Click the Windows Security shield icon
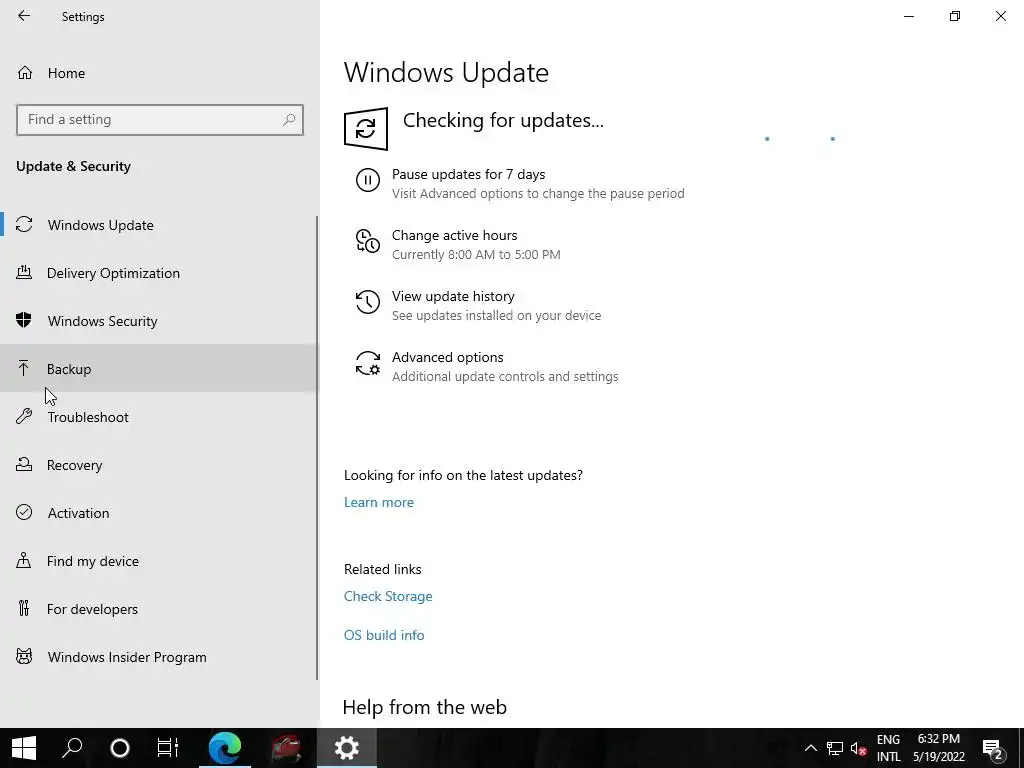Image resolution: width=1024 pixels, height=768 pixels. coord(24,320)
